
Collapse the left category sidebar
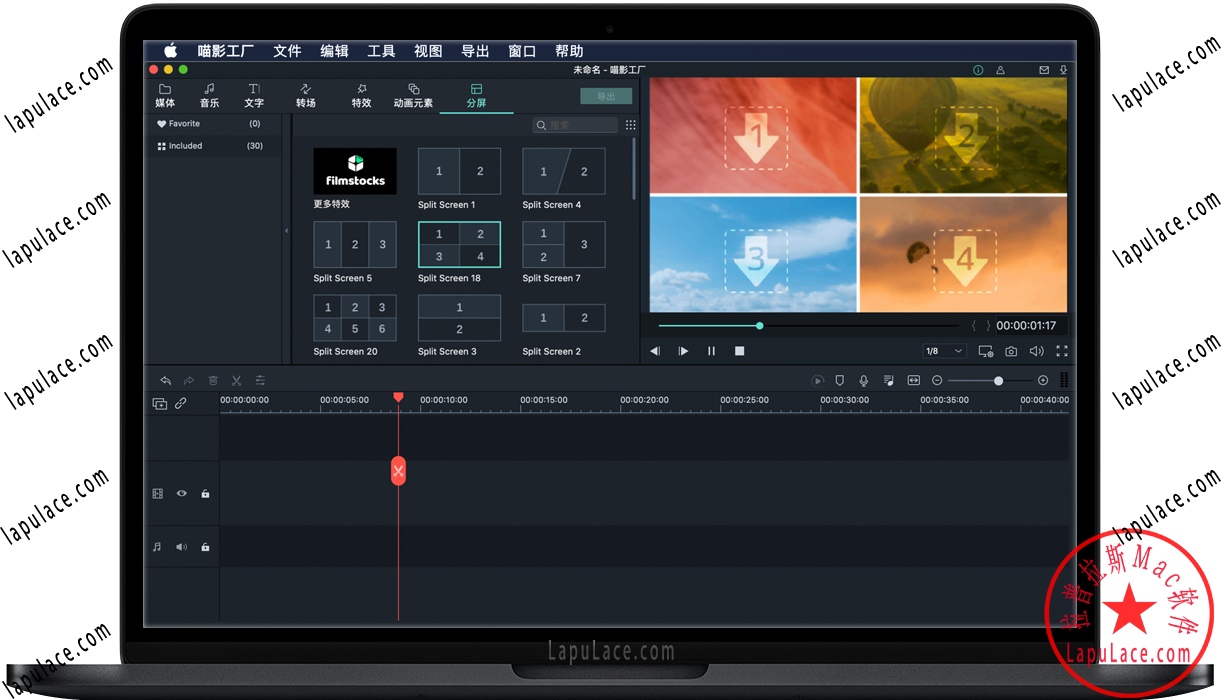click(286, 231)
